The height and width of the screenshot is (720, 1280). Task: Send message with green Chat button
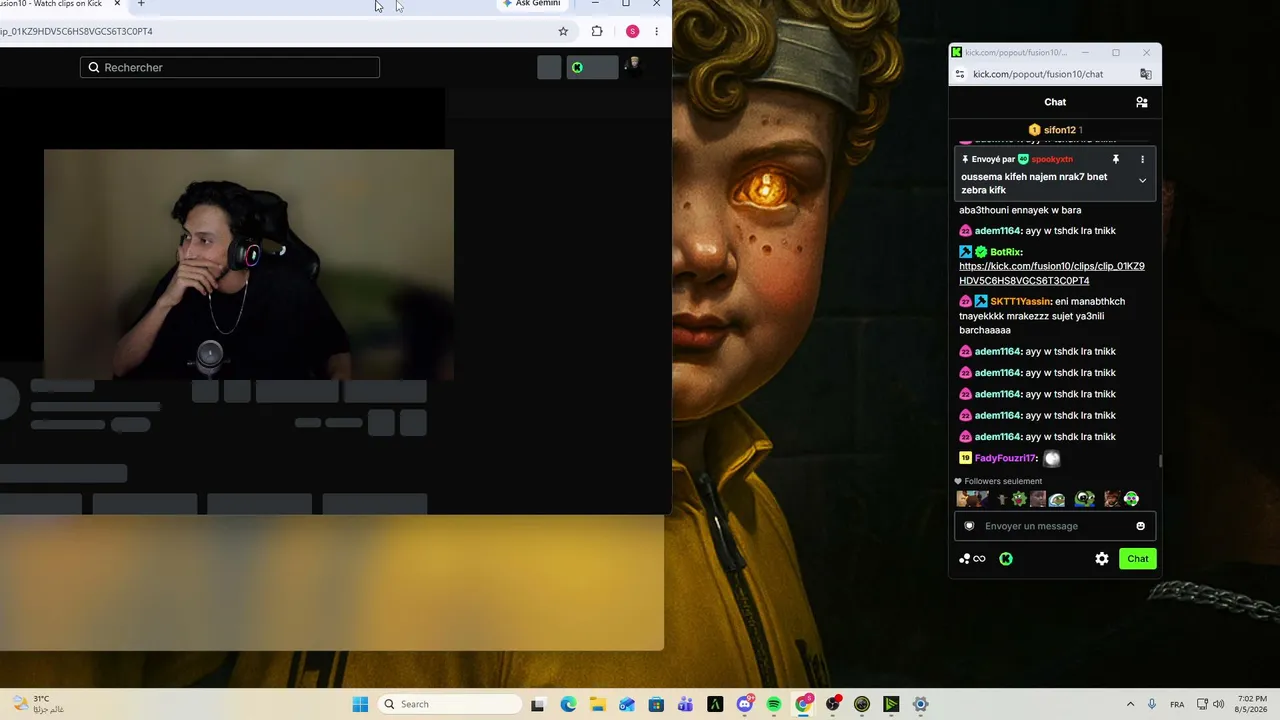pos(1138,559)
